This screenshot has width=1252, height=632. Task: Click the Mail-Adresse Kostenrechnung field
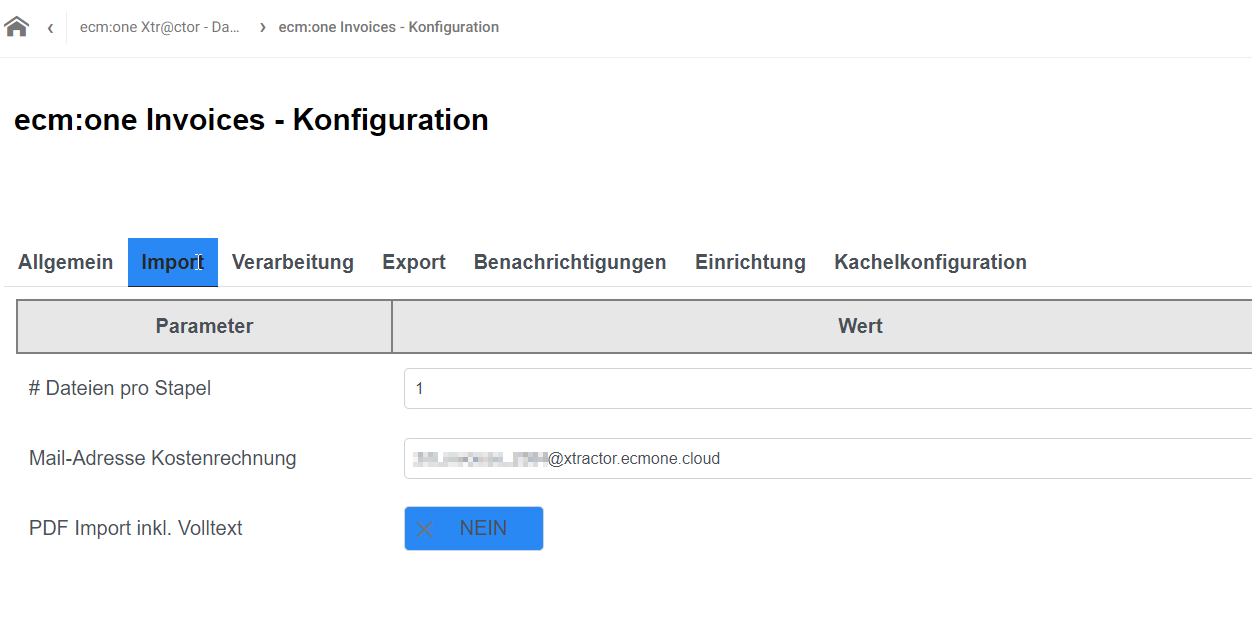point(828,458)
